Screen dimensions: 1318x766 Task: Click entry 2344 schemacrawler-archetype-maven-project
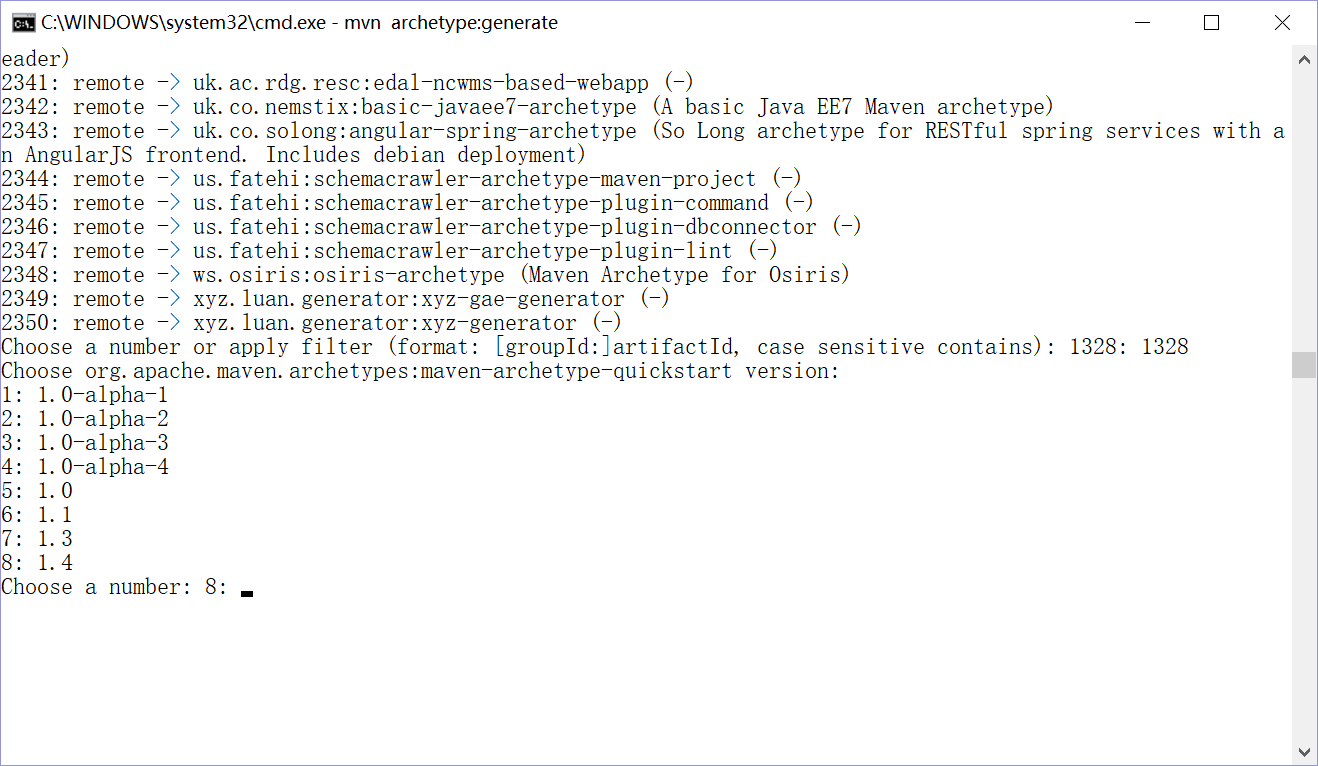401,179
